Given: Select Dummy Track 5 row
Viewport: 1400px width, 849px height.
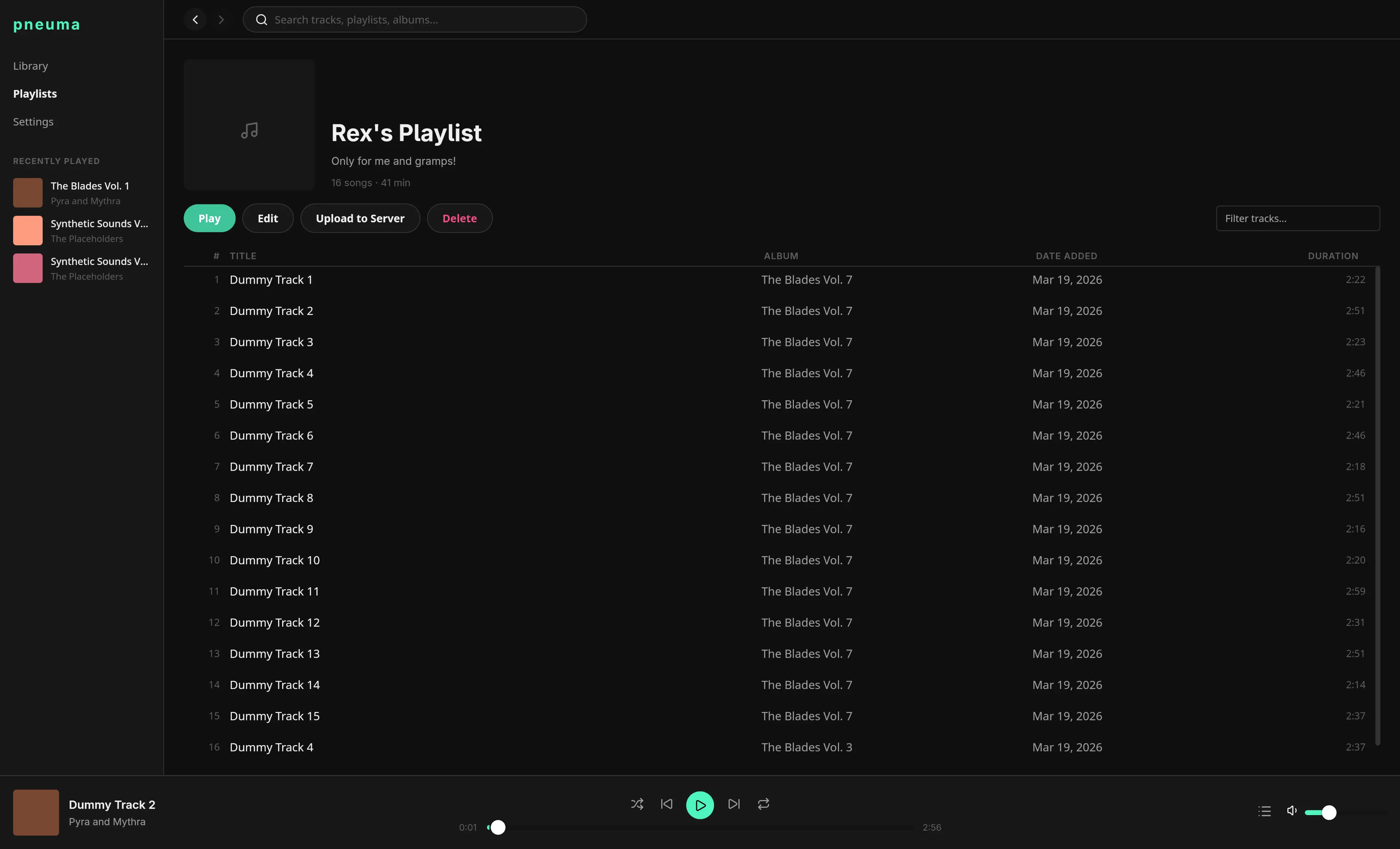Looking at the screenshot, I should tap(779, 405).
